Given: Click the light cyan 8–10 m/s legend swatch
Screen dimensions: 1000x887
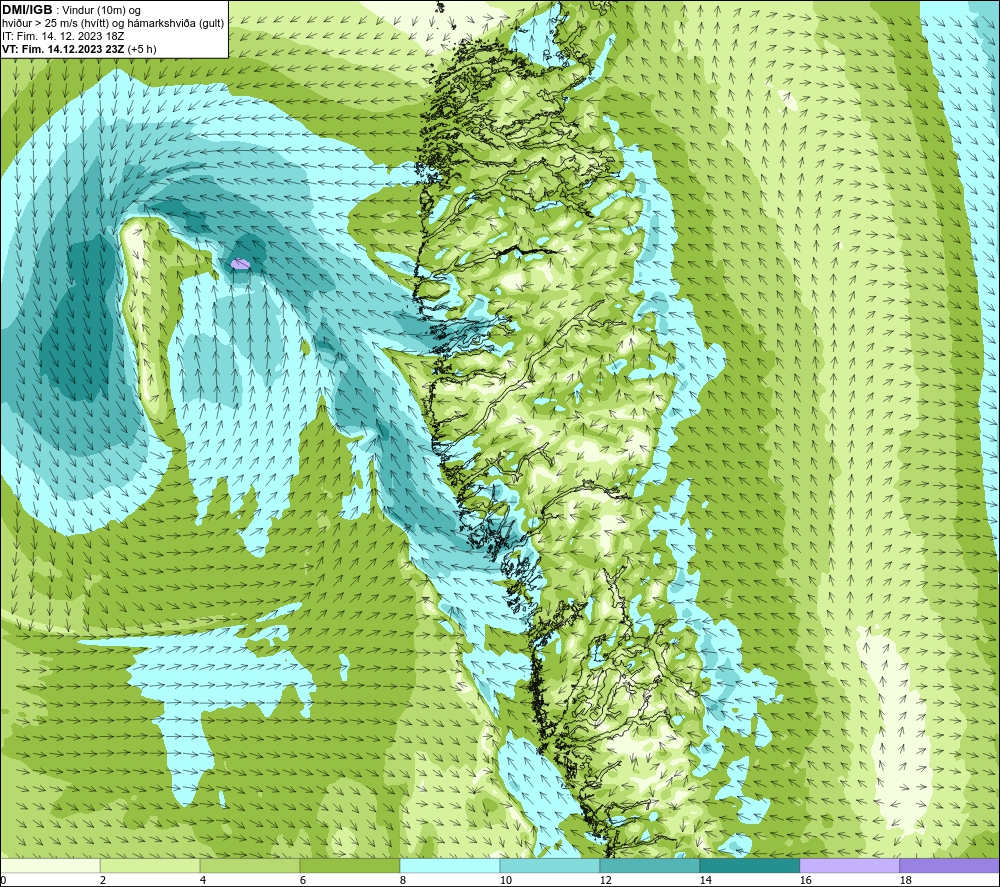Looking at the screenshot, I should click(x=450, y=865).
